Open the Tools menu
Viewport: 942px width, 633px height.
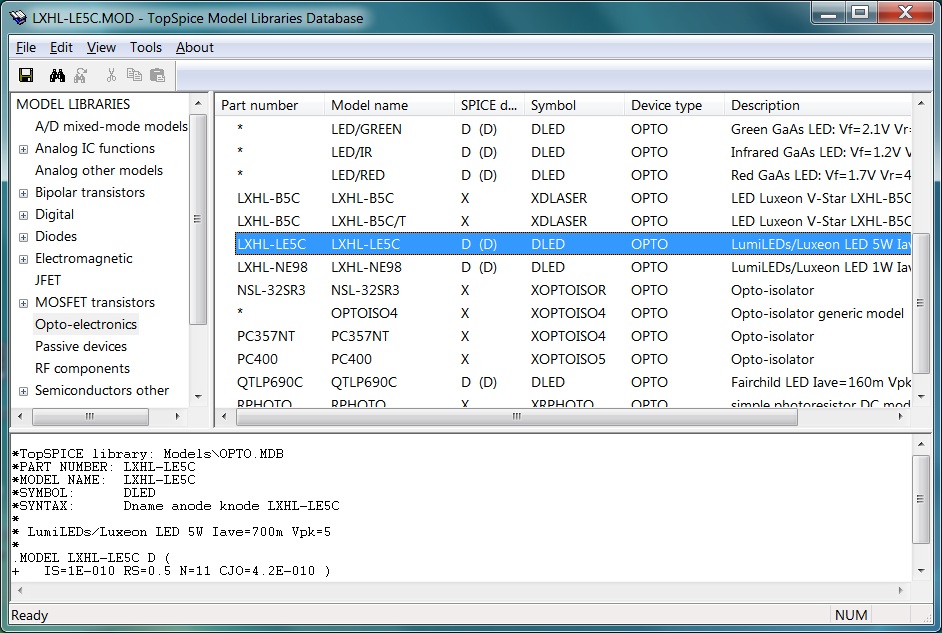click(145, 47)
